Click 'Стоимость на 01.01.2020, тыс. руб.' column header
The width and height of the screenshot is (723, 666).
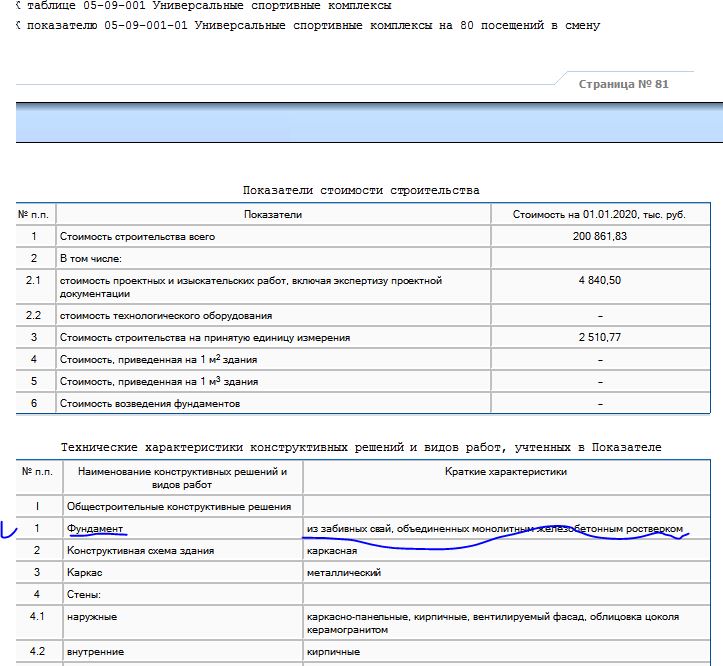(599, 214)
